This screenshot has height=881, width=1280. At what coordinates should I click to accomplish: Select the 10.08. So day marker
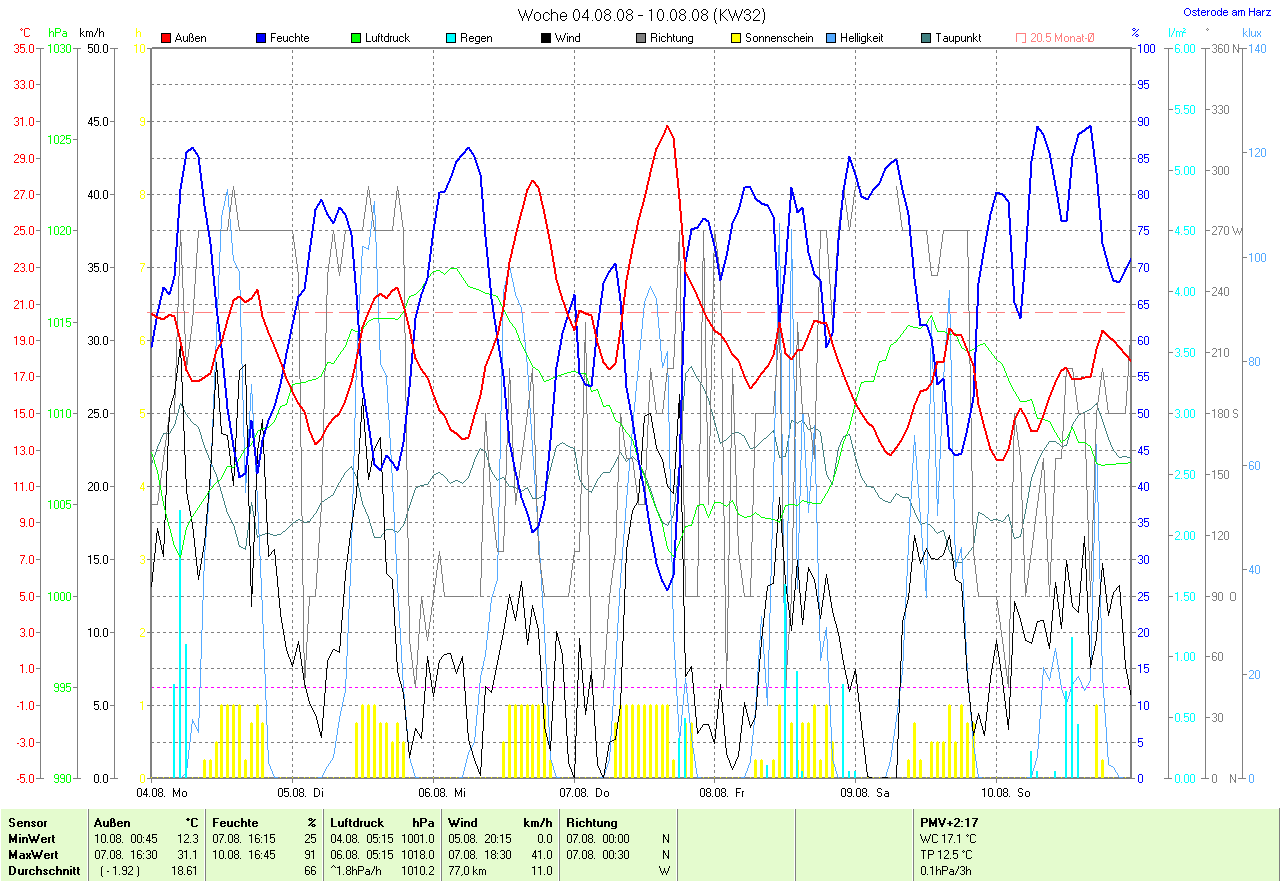click(x=1005, y=792)
